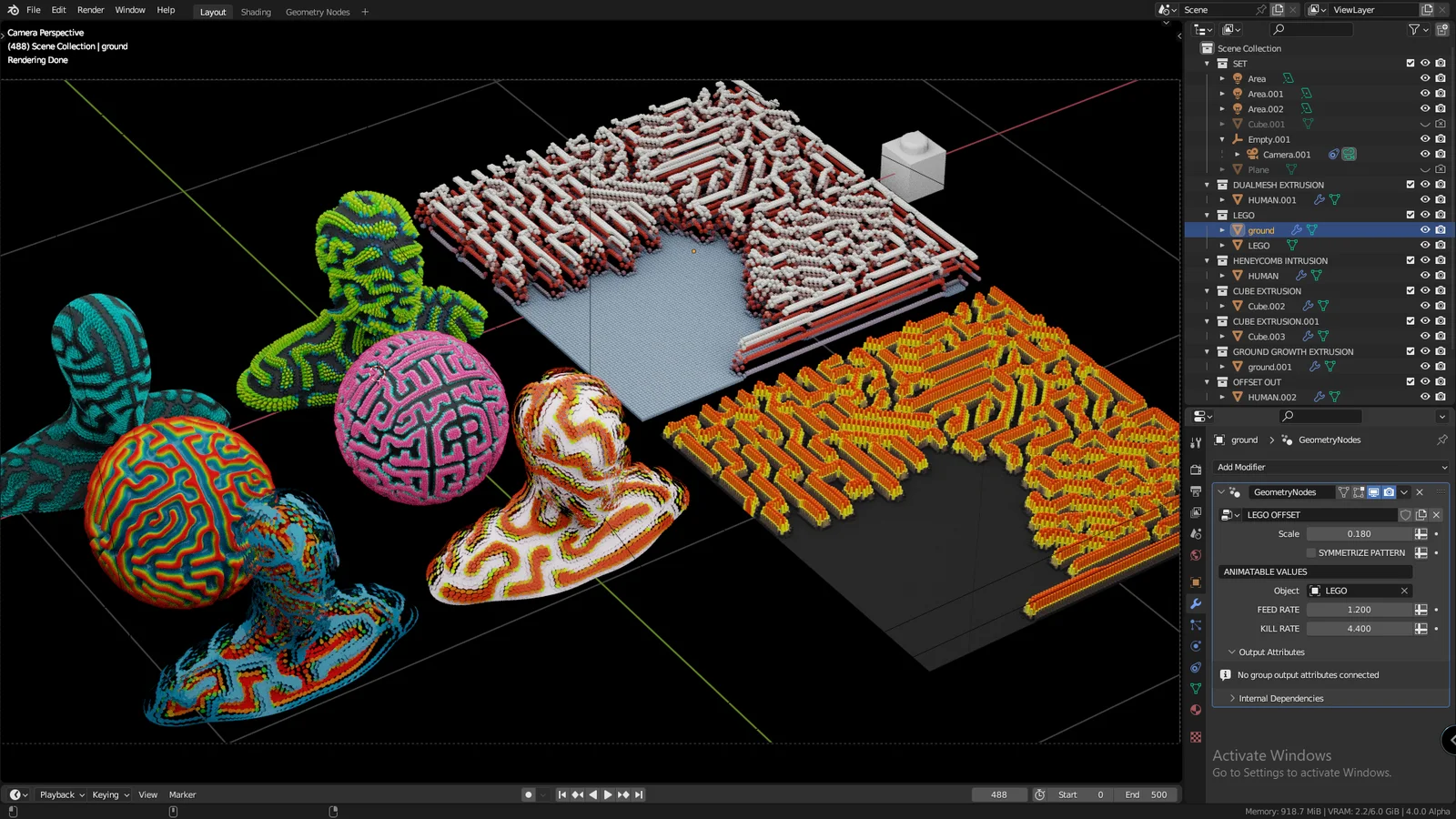Screen dimensions: 1456x819
Task: Switch to the Shading workspace tab
Action: click(x=256, y=12)
